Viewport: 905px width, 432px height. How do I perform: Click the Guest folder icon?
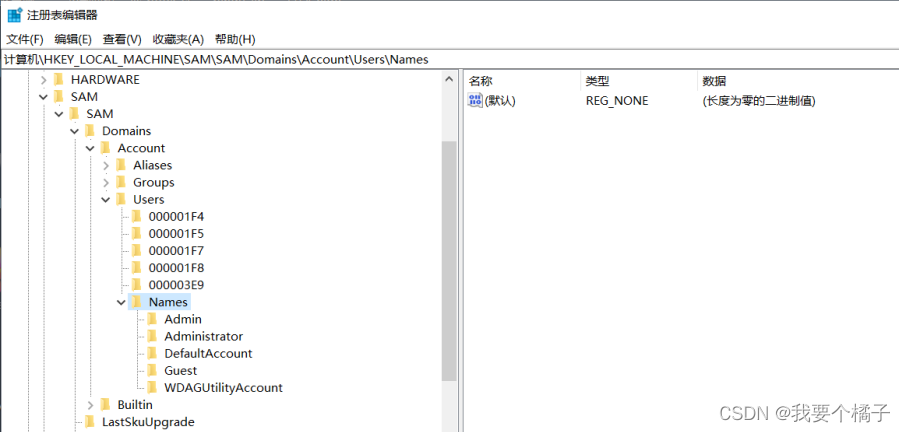tap(152, 370)
